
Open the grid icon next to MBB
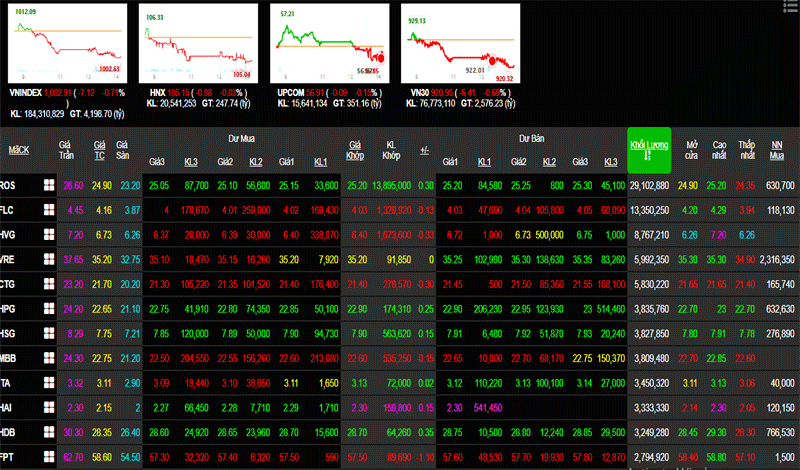pos(49,358)
